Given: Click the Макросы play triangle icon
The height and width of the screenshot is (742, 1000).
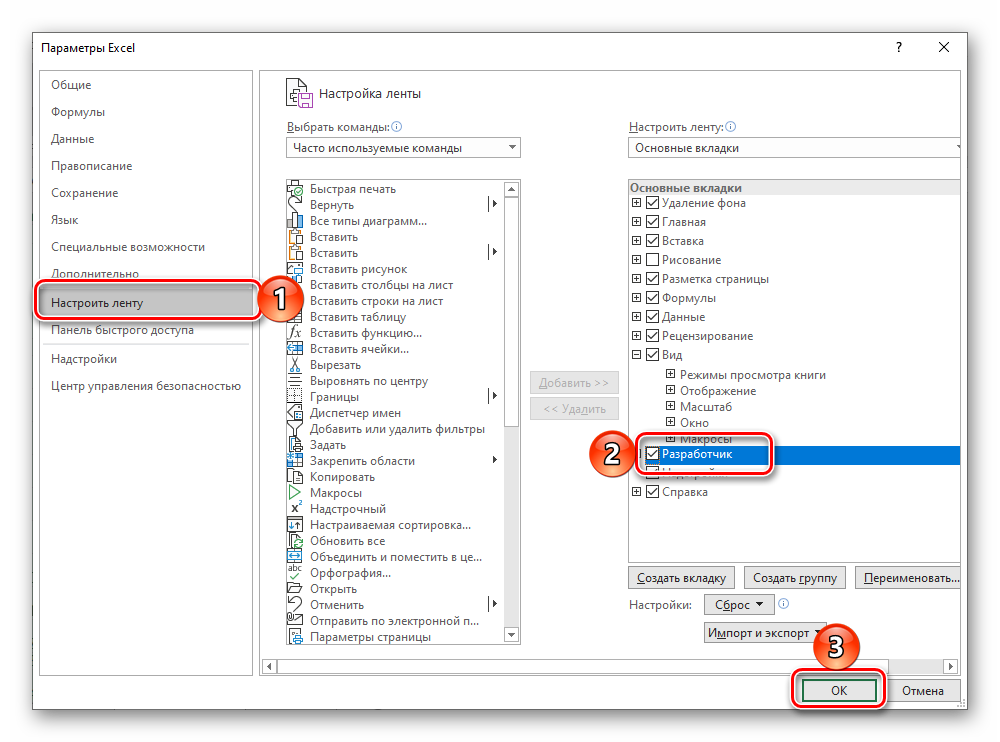Looking at the screenshot, I should click(x=295, y=493).
